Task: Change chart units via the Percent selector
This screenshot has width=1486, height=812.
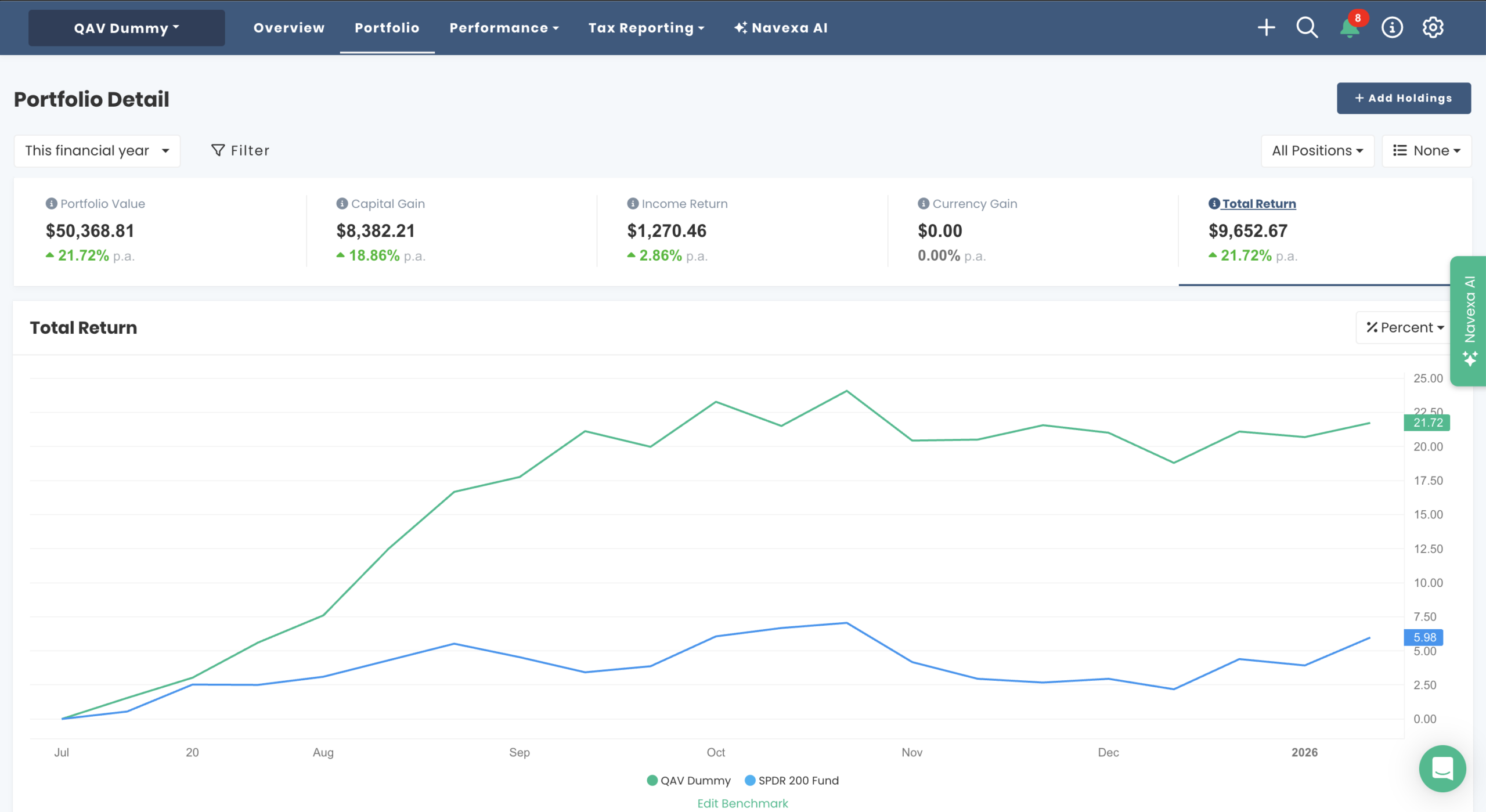Action: pos(1404,327)
